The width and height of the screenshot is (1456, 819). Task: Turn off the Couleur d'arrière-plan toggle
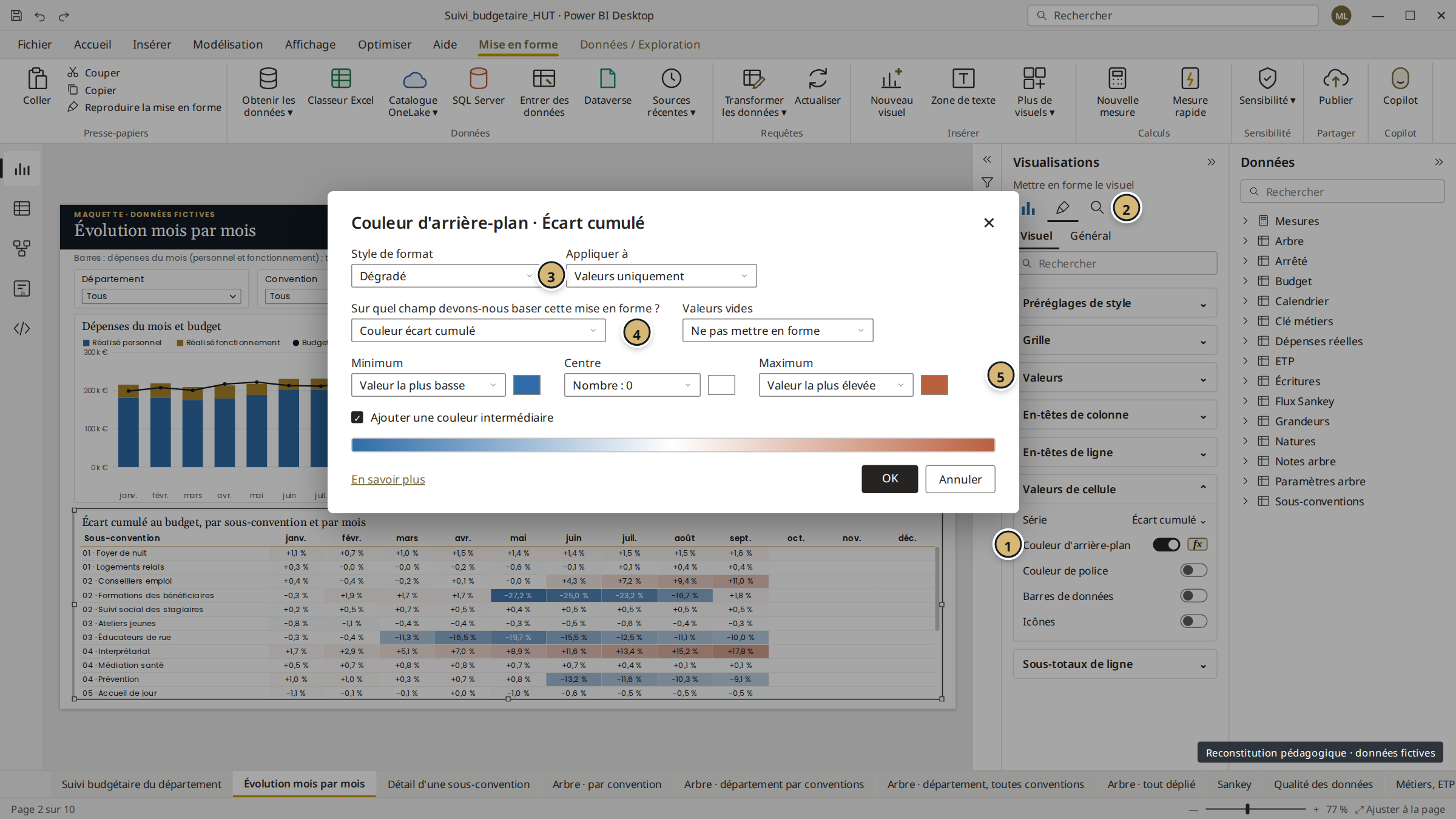[1166, 545]
